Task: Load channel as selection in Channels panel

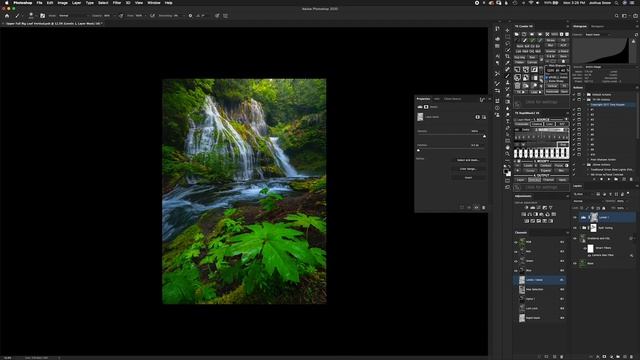Action: [539, 356]
